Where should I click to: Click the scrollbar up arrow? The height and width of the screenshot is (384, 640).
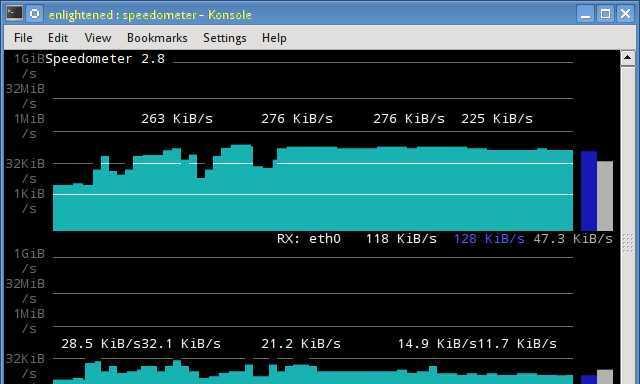pyautogui.click(x=627, y=58)
